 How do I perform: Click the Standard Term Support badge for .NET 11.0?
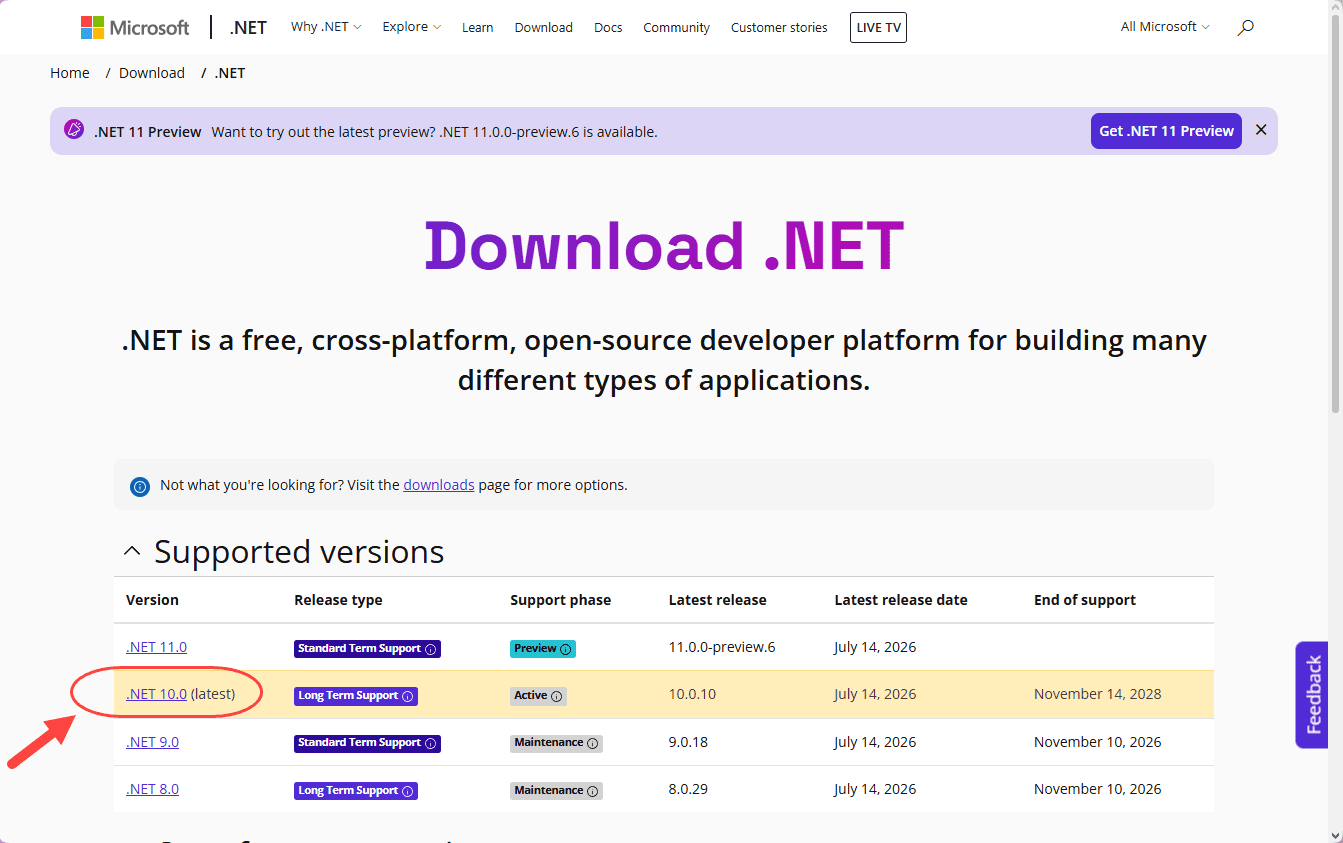pyautogui.click(x=367, y=648)
